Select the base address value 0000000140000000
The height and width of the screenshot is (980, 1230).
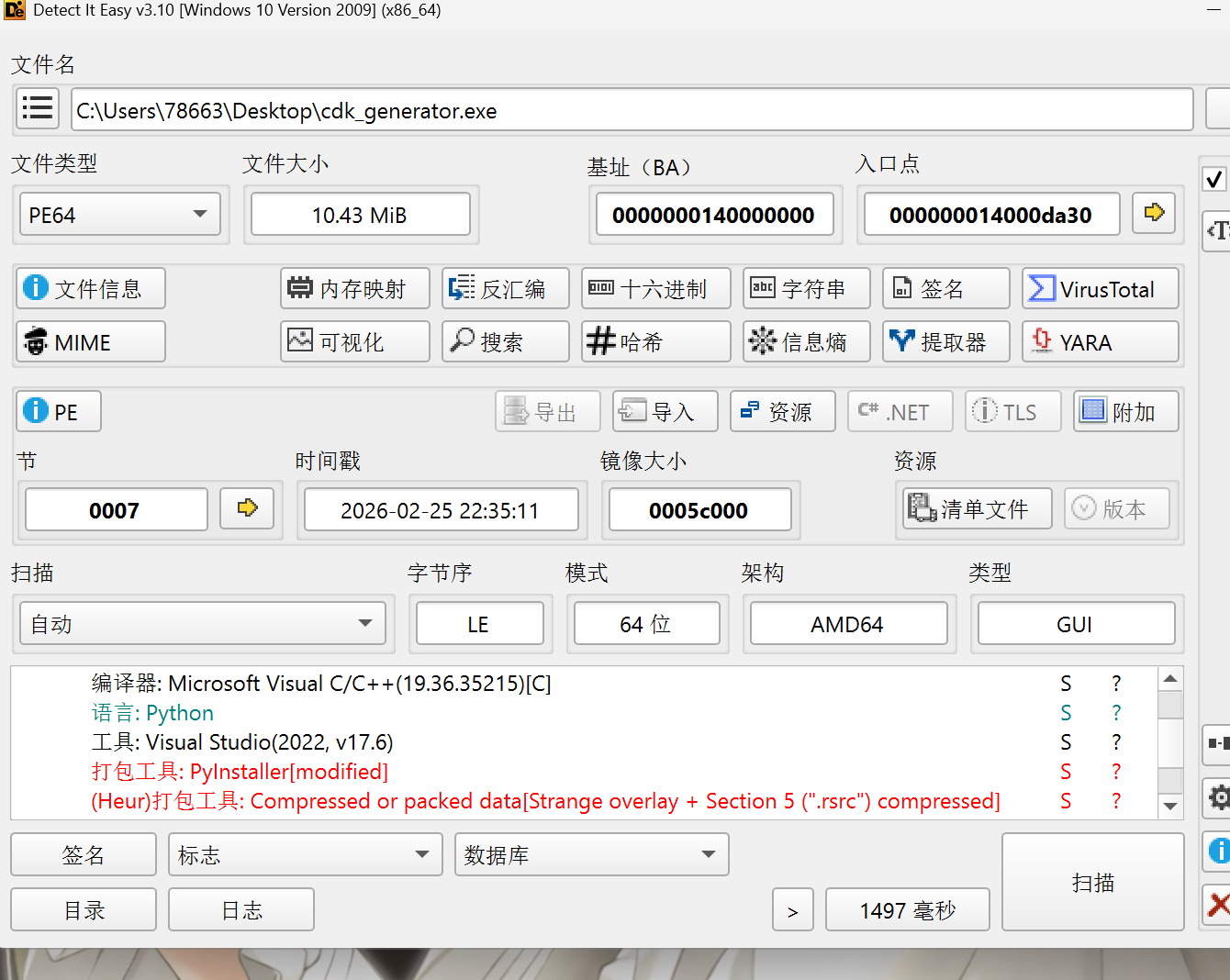pyautogui.click(x=714, y=215)
